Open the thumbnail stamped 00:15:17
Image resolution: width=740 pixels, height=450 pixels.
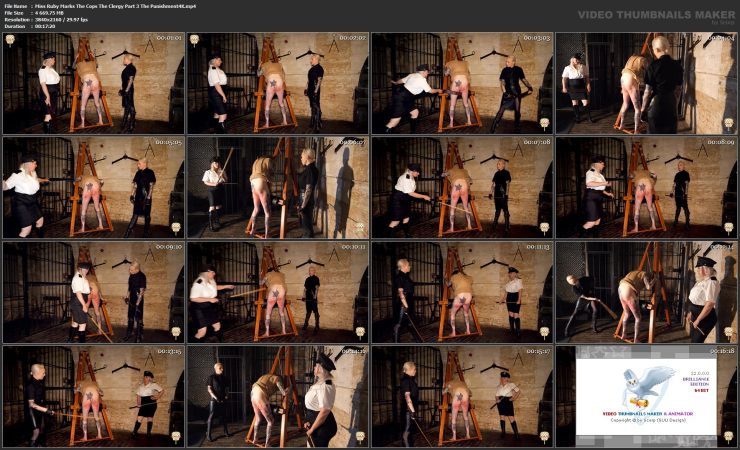click(x=462, y=395)
